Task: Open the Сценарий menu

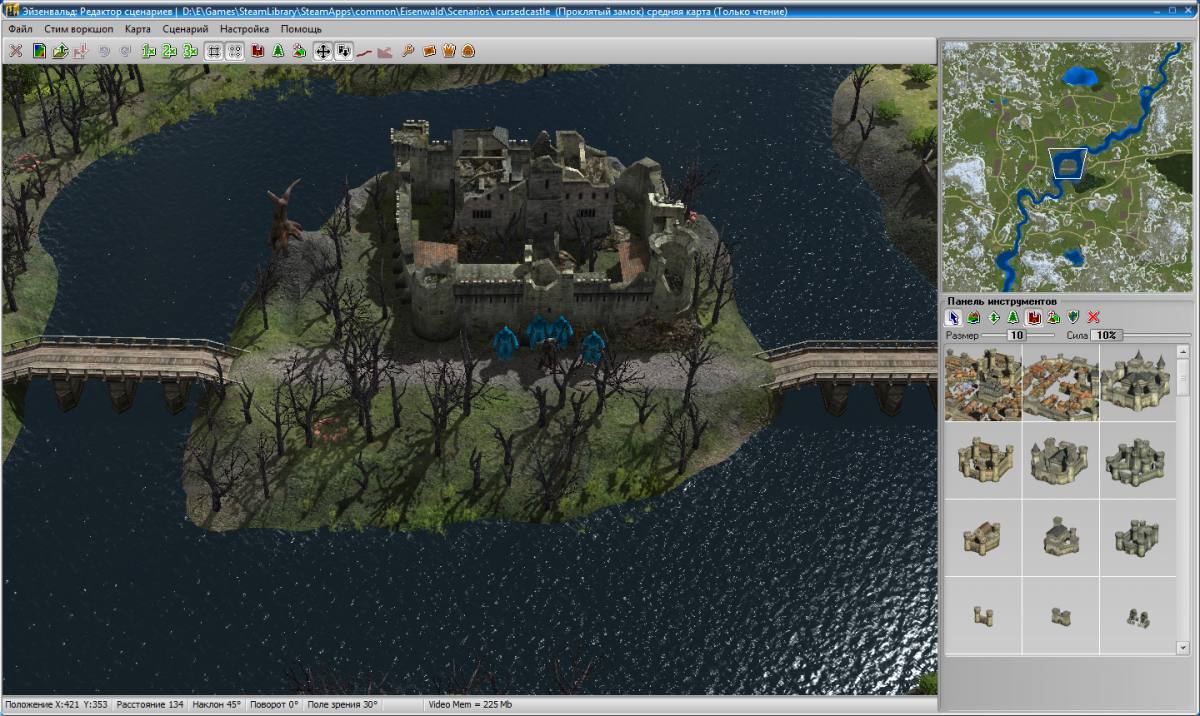Action: (185, 29)
